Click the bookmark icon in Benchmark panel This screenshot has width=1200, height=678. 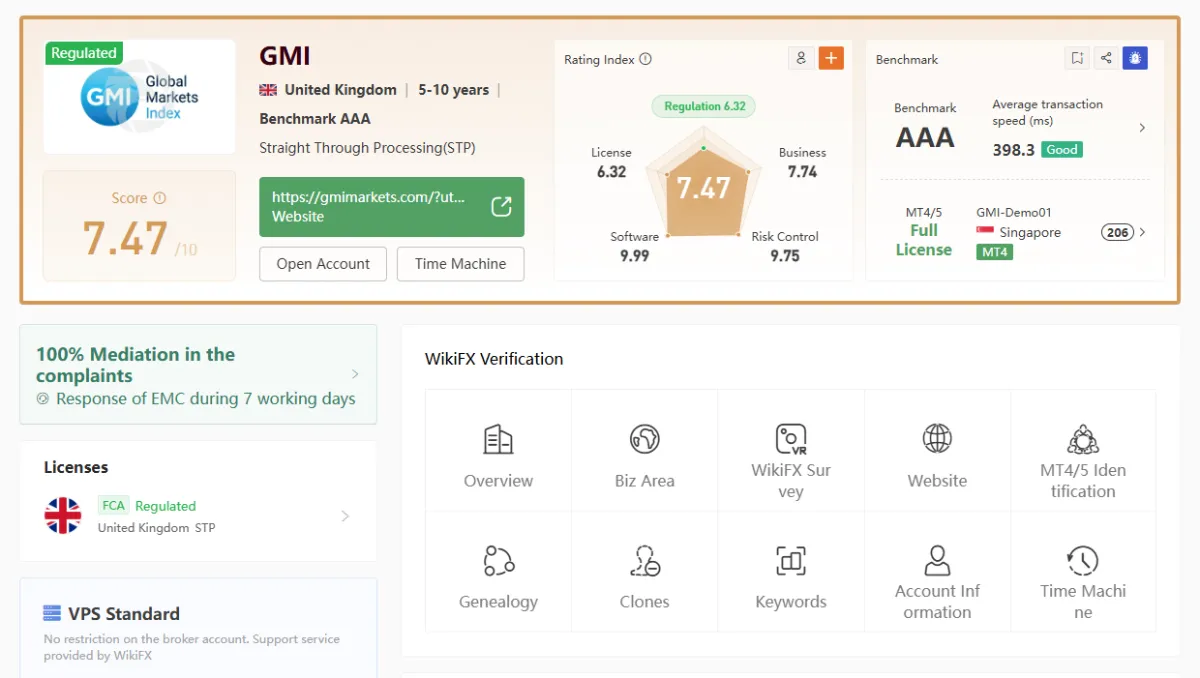(x=1077, y=58)
